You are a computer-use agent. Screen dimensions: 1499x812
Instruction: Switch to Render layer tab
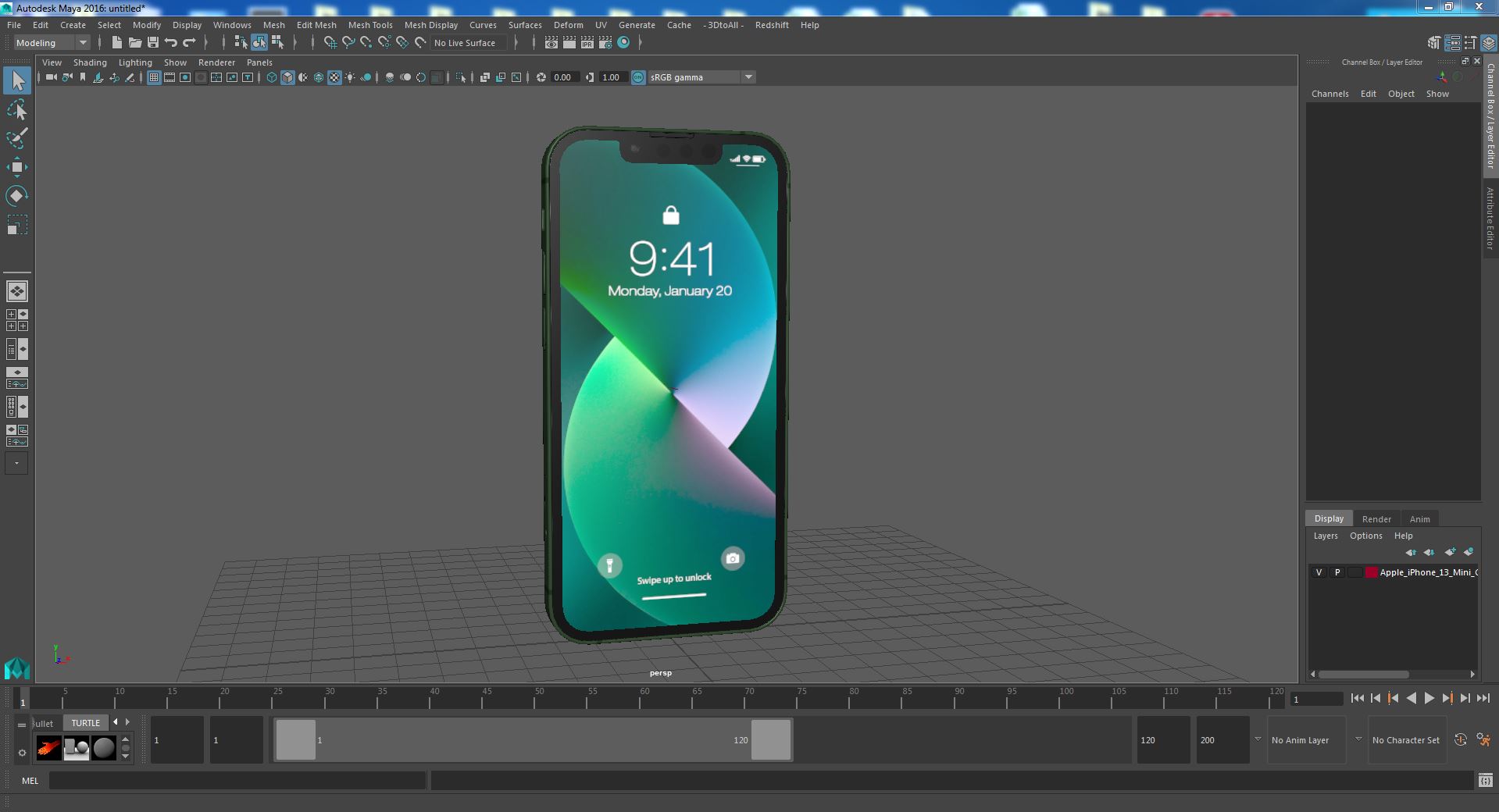1376,519
